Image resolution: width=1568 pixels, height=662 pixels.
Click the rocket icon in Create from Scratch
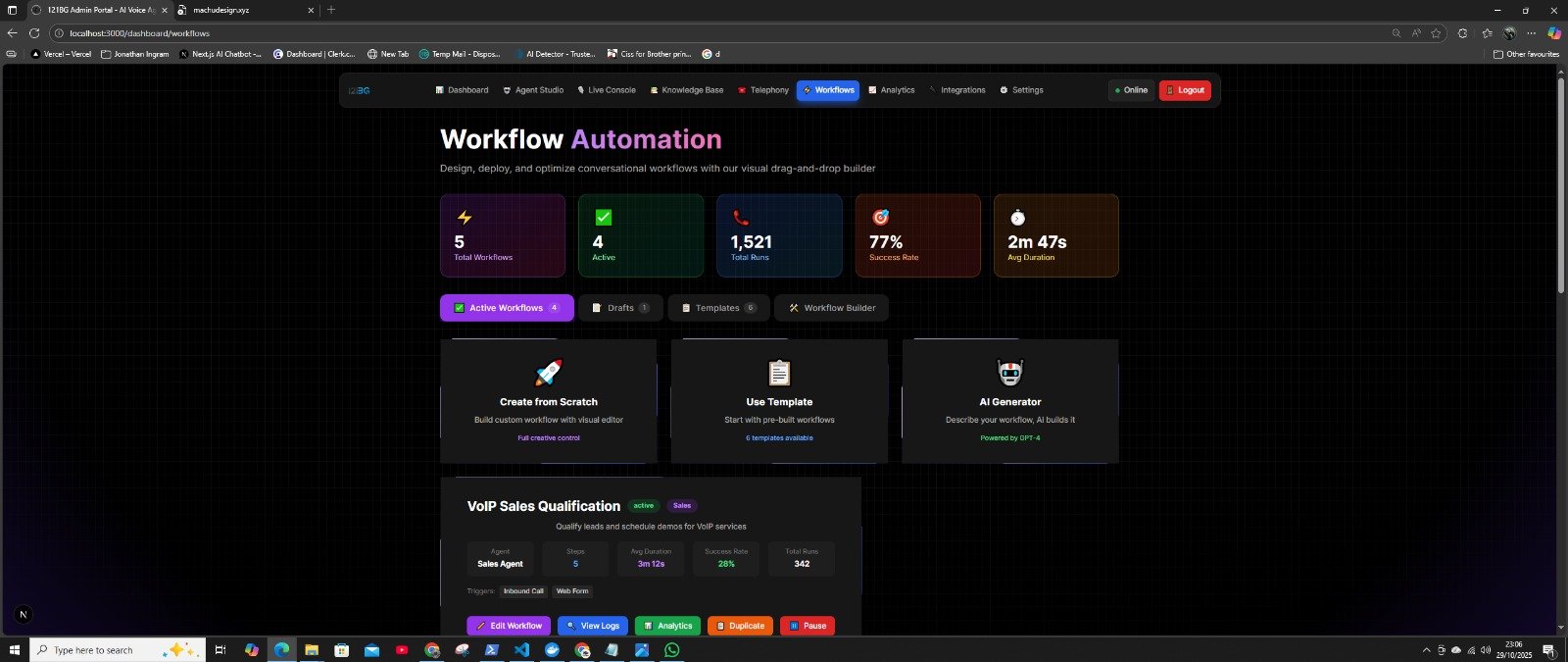[x=549, y=373]
